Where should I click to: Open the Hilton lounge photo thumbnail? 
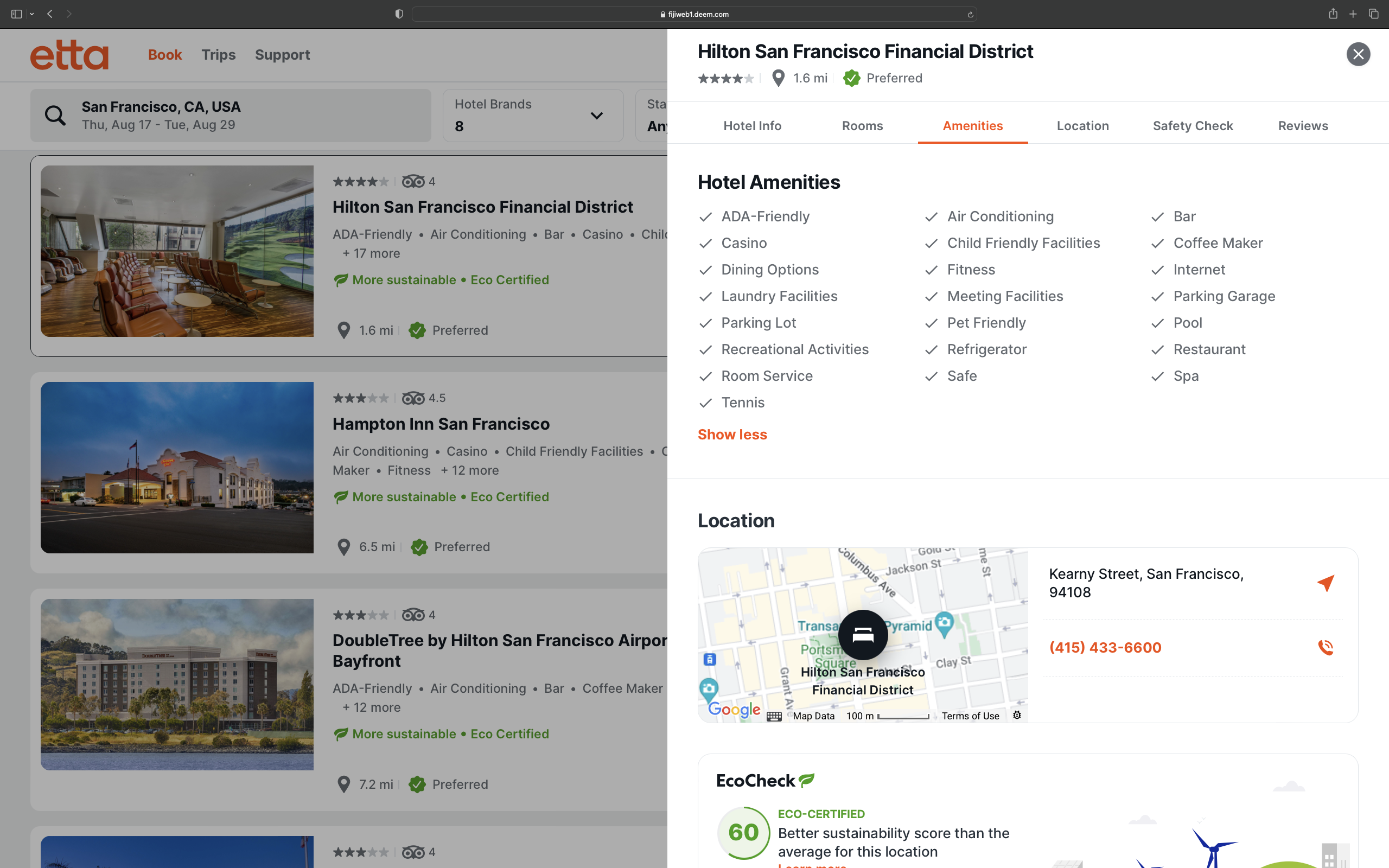(177, 251)
